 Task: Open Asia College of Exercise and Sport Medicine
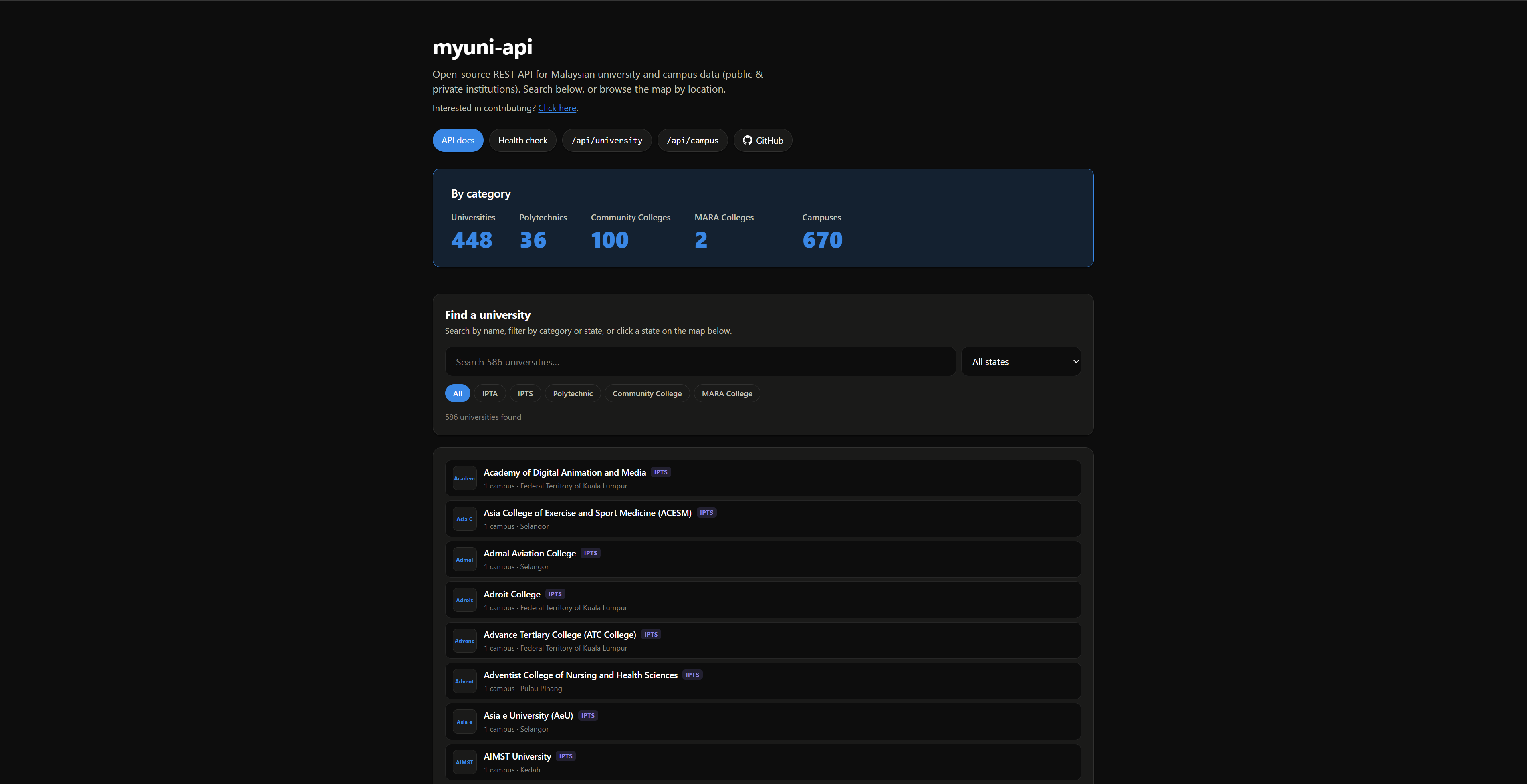click(x=763, y=519)
